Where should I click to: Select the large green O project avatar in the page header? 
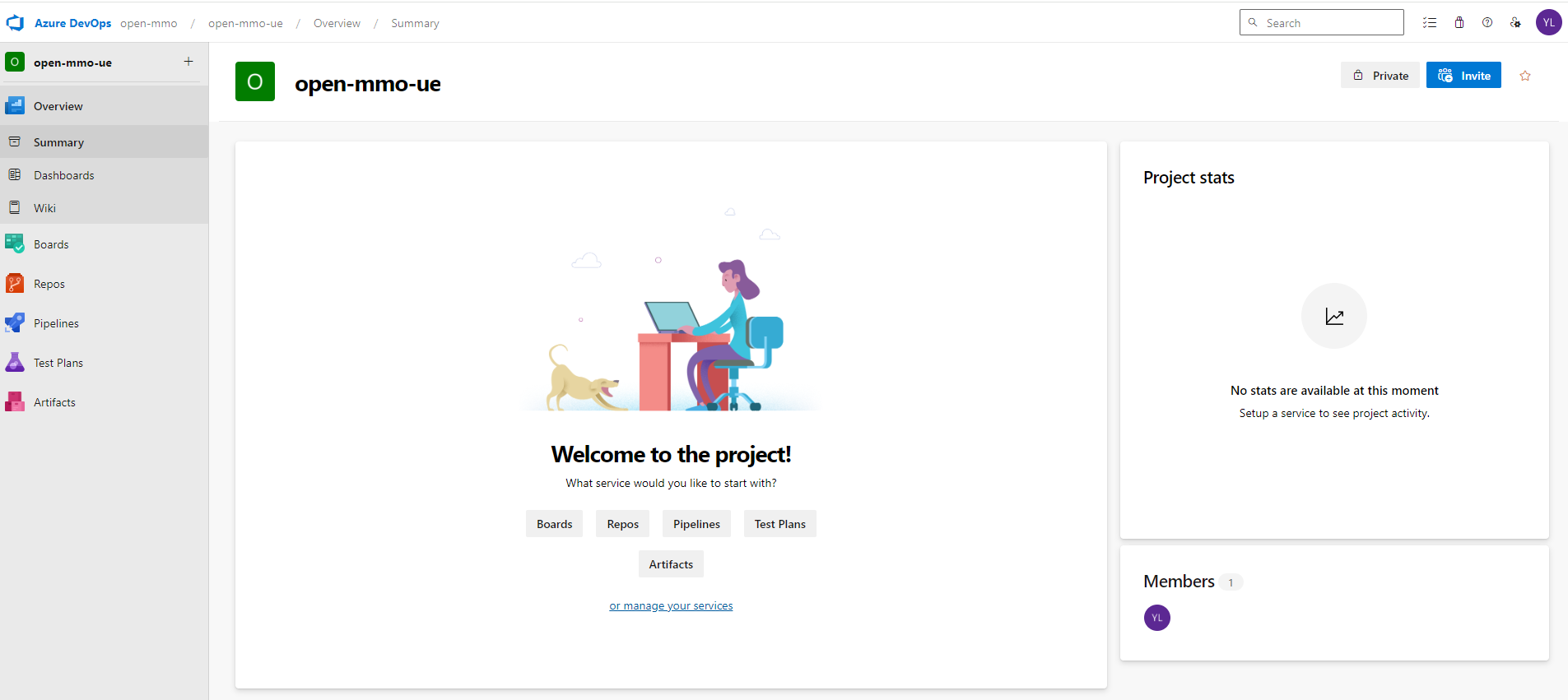point(255,81)
